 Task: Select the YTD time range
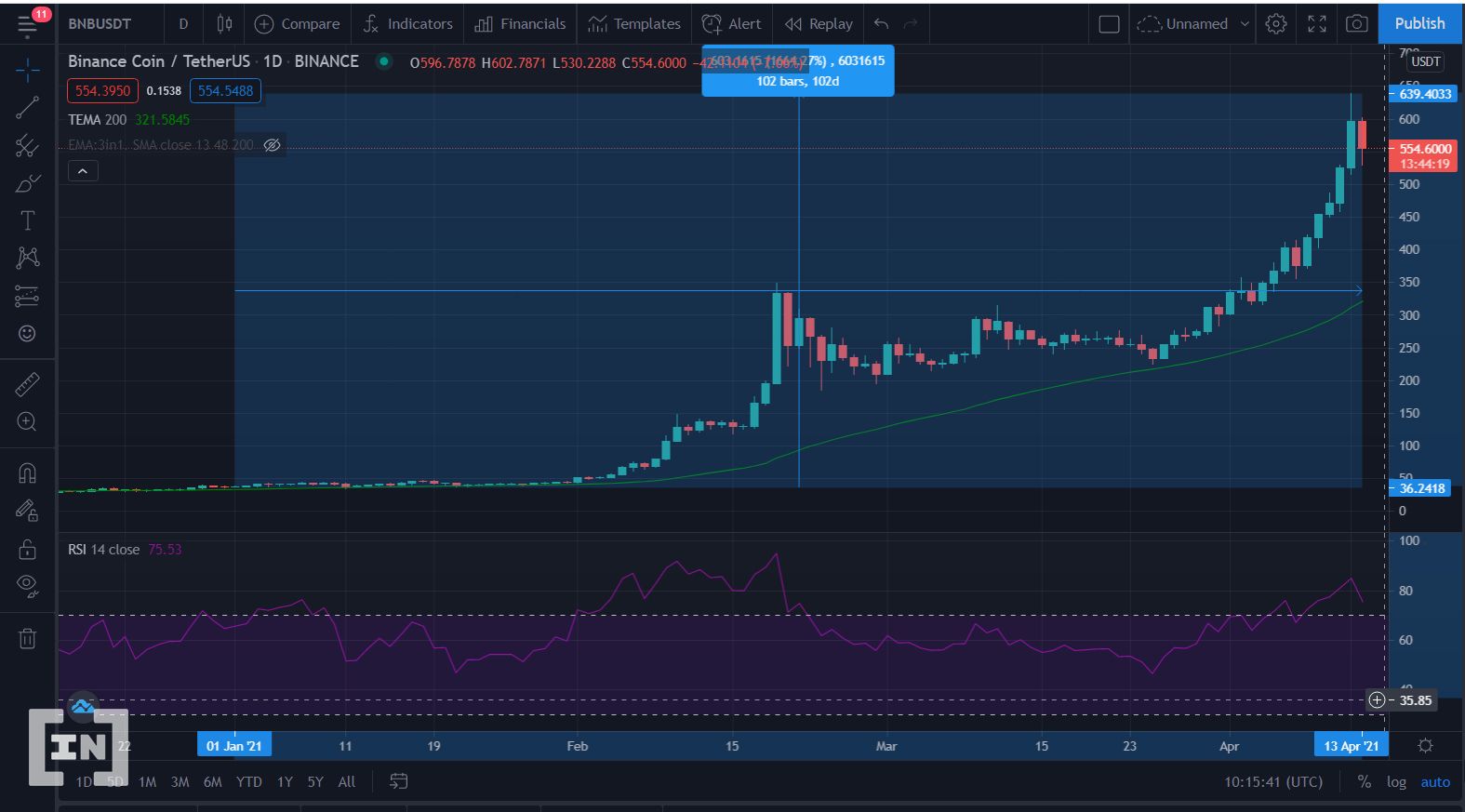click(248, 782)
